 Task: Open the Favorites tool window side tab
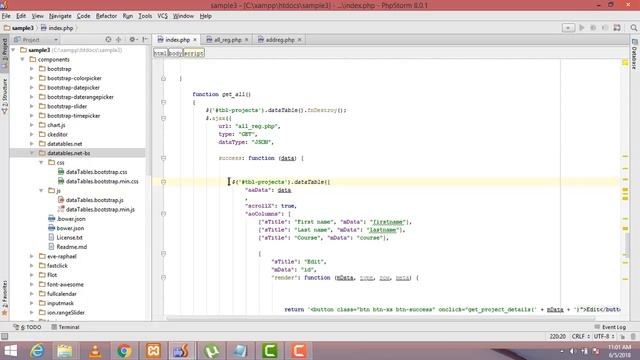pyautogui.click(x=4, y=298)
